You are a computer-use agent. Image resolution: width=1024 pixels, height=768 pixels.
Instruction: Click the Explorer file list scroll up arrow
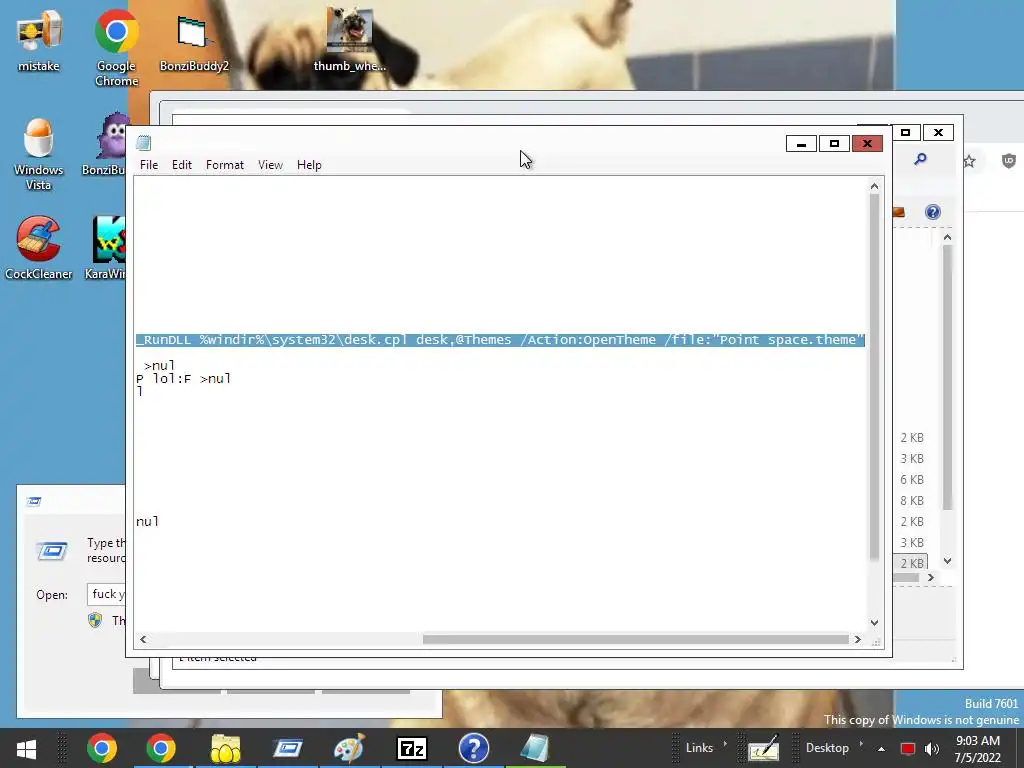pyautogui.click(x=948, y=238)
